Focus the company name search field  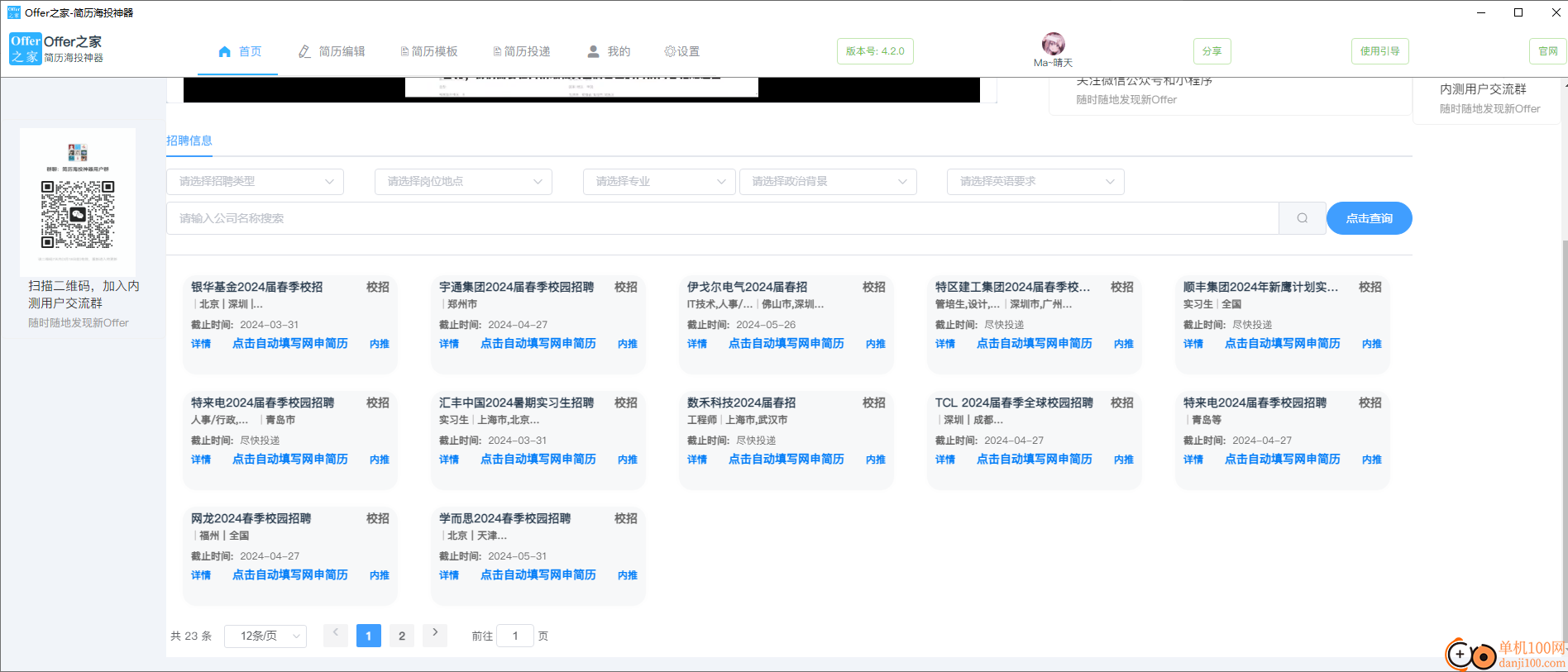coord(722,218)
